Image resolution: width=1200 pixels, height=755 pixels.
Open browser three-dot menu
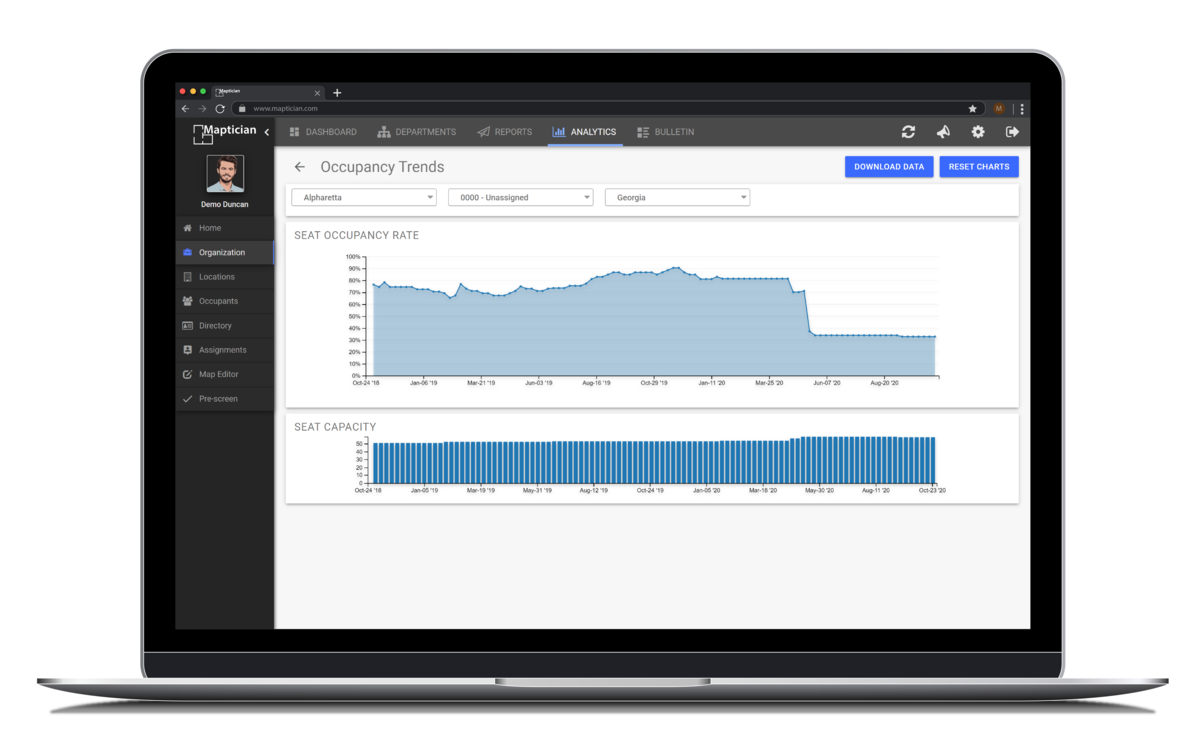[x=1021, y=109]
